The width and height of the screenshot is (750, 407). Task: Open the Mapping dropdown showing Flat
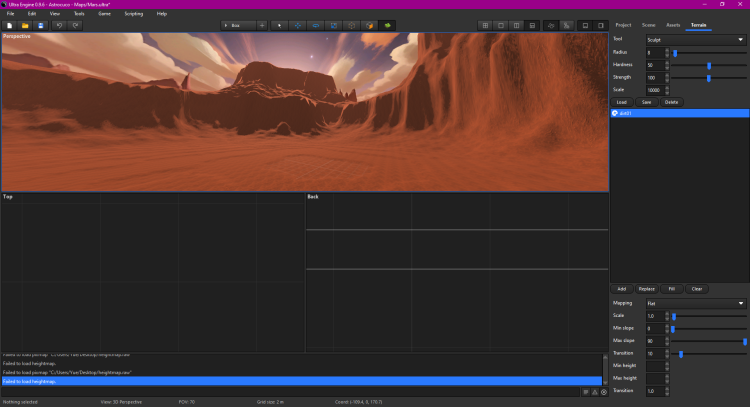[696, 303]
